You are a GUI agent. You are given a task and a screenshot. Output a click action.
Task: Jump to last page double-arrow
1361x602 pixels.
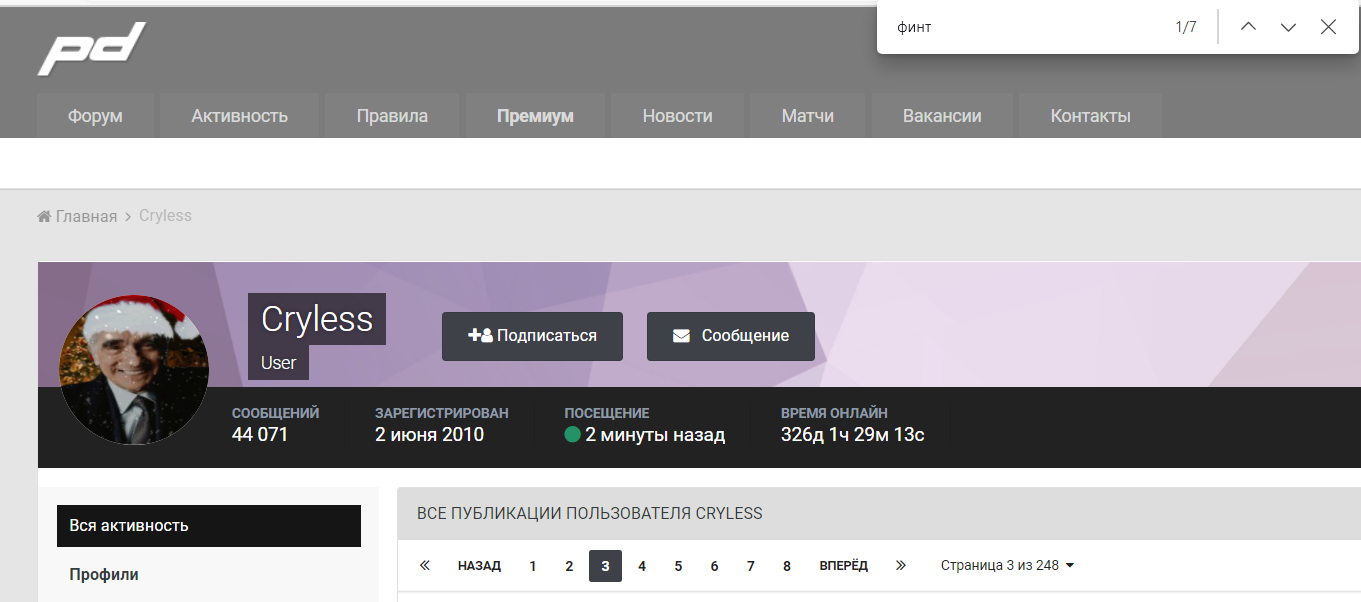click(x=901, y=566)
